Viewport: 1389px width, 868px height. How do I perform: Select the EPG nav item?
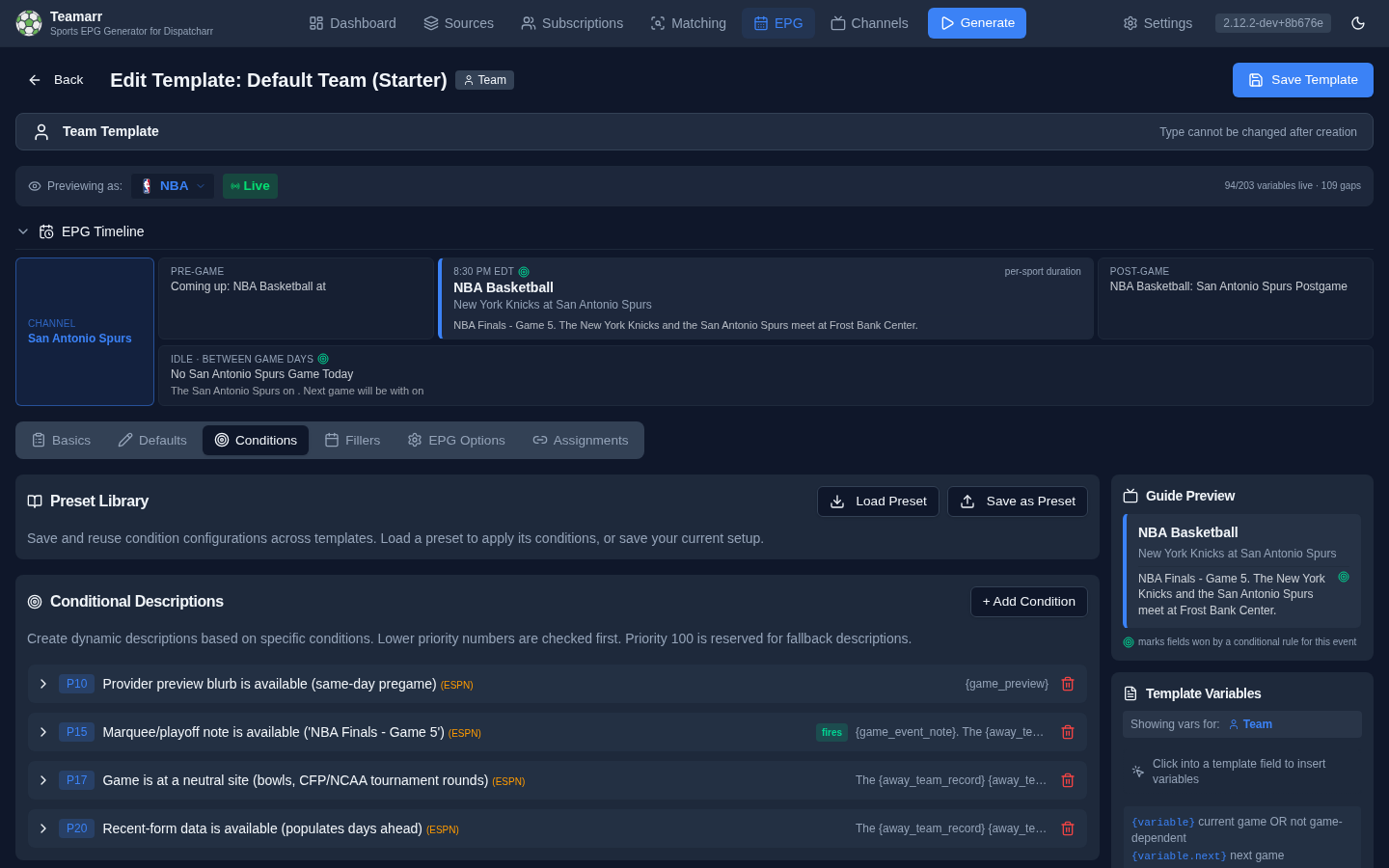[x=778, y=23]
